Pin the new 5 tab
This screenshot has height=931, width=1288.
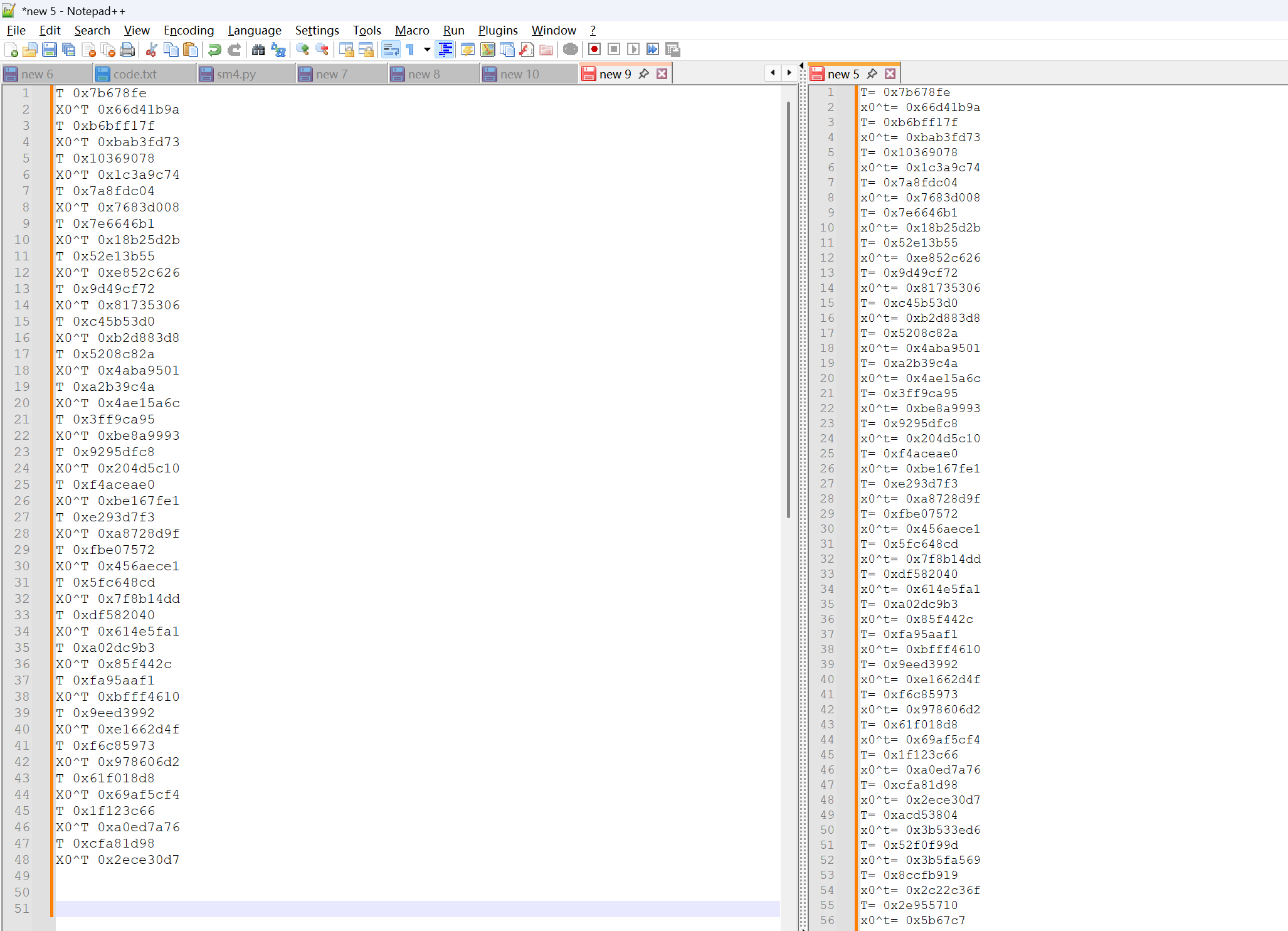pos(872,74)
